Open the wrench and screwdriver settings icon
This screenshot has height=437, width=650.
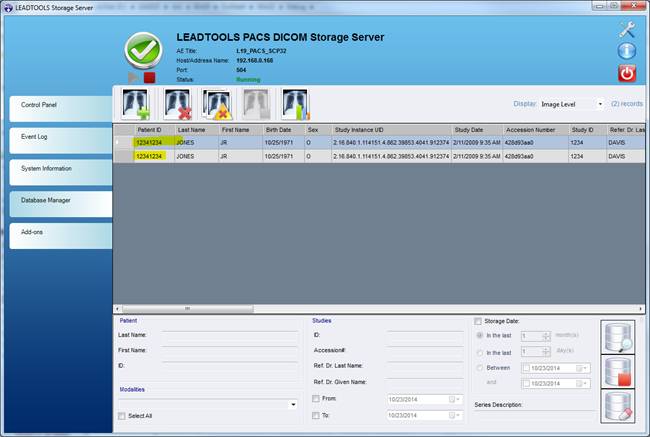coord(627,30)
